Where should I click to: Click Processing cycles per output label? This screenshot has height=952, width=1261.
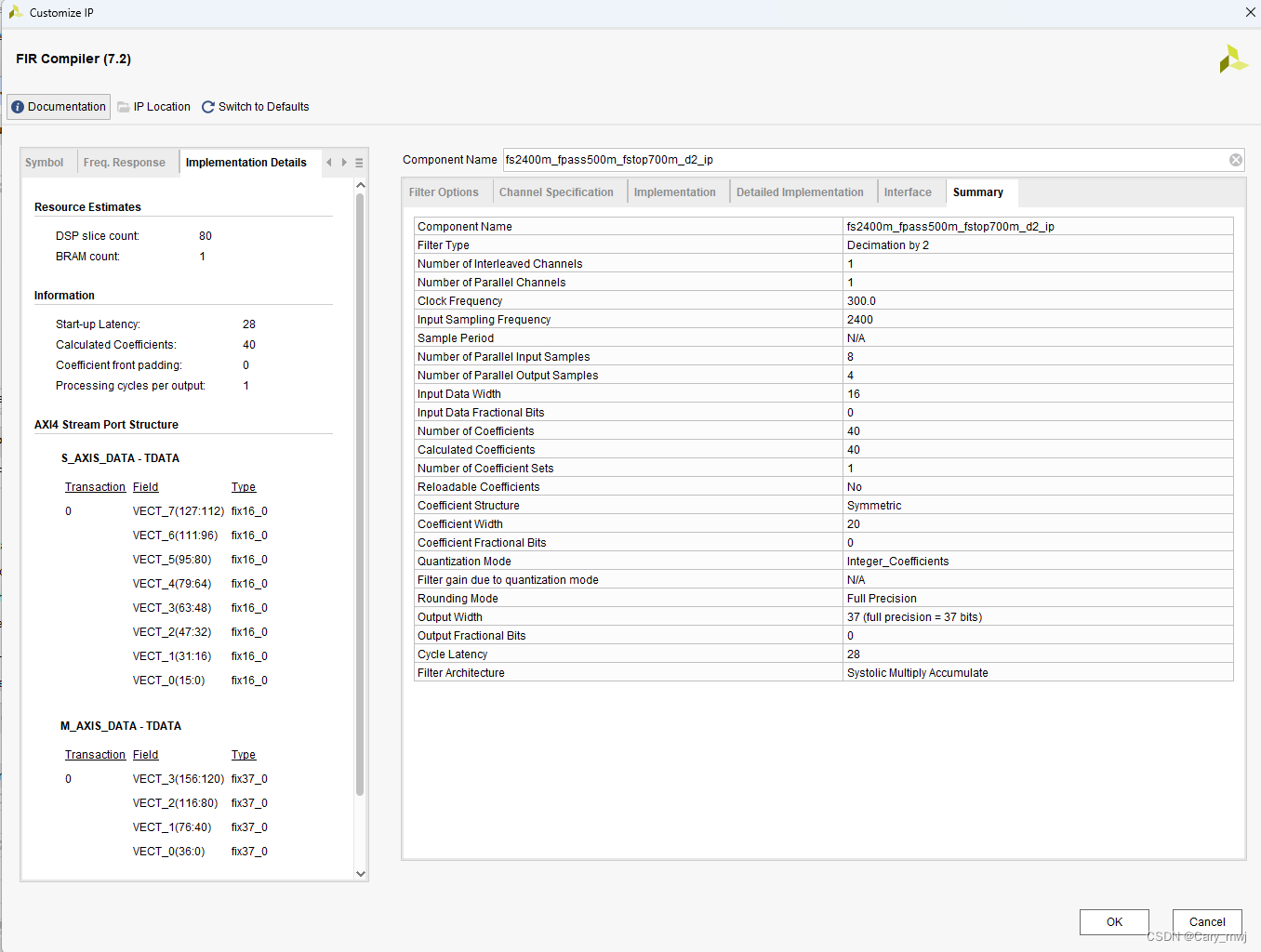tap(130, 386)
